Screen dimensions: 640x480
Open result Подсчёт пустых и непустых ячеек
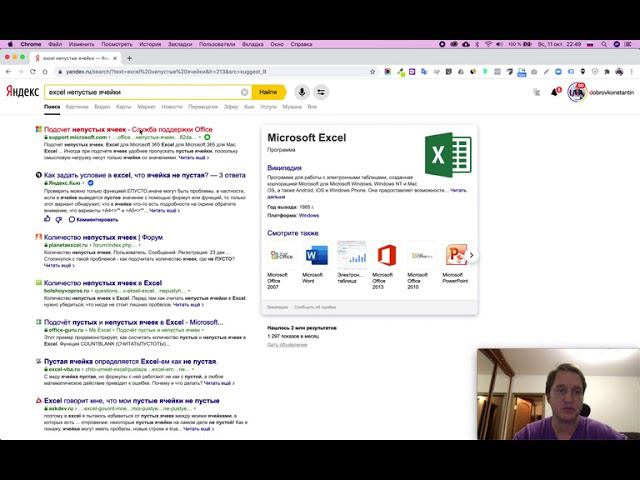[x=133, y=322]
